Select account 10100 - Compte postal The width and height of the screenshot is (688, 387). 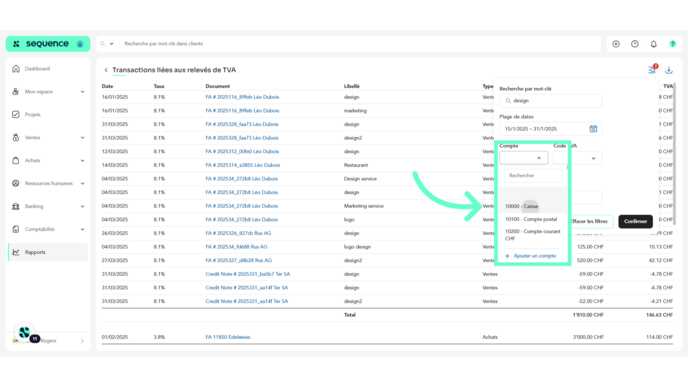click(x=532, y=219)
